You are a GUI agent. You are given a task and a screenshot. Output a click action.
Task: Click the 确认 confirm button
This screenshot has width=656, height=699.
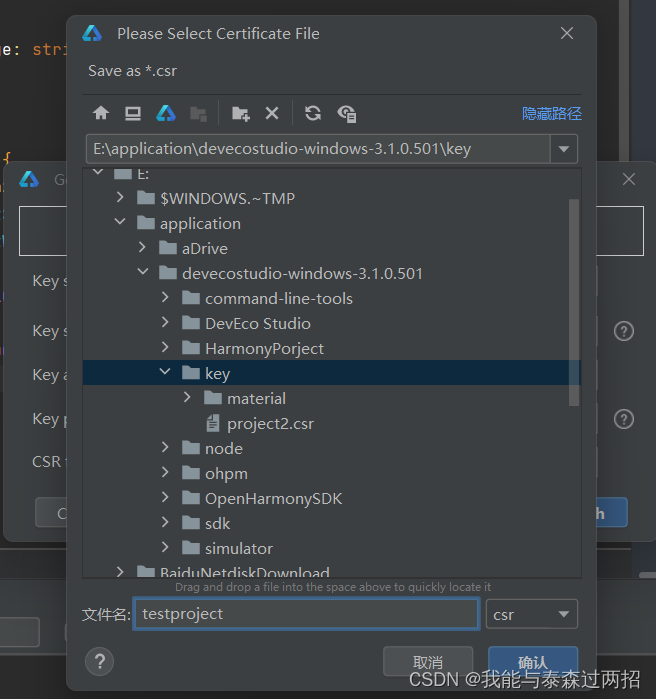(533, 662)
